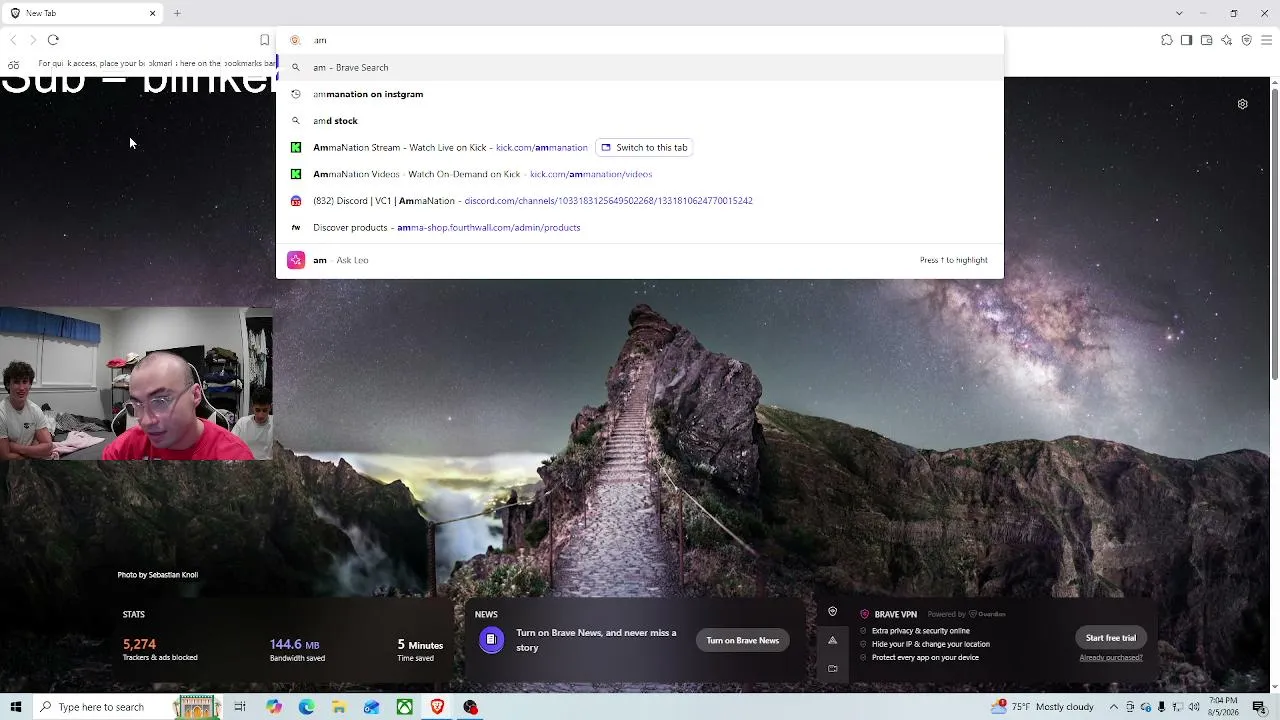Click "Turn on Brave News" button
Screen dimensions: 1280x720
[743, 640]
